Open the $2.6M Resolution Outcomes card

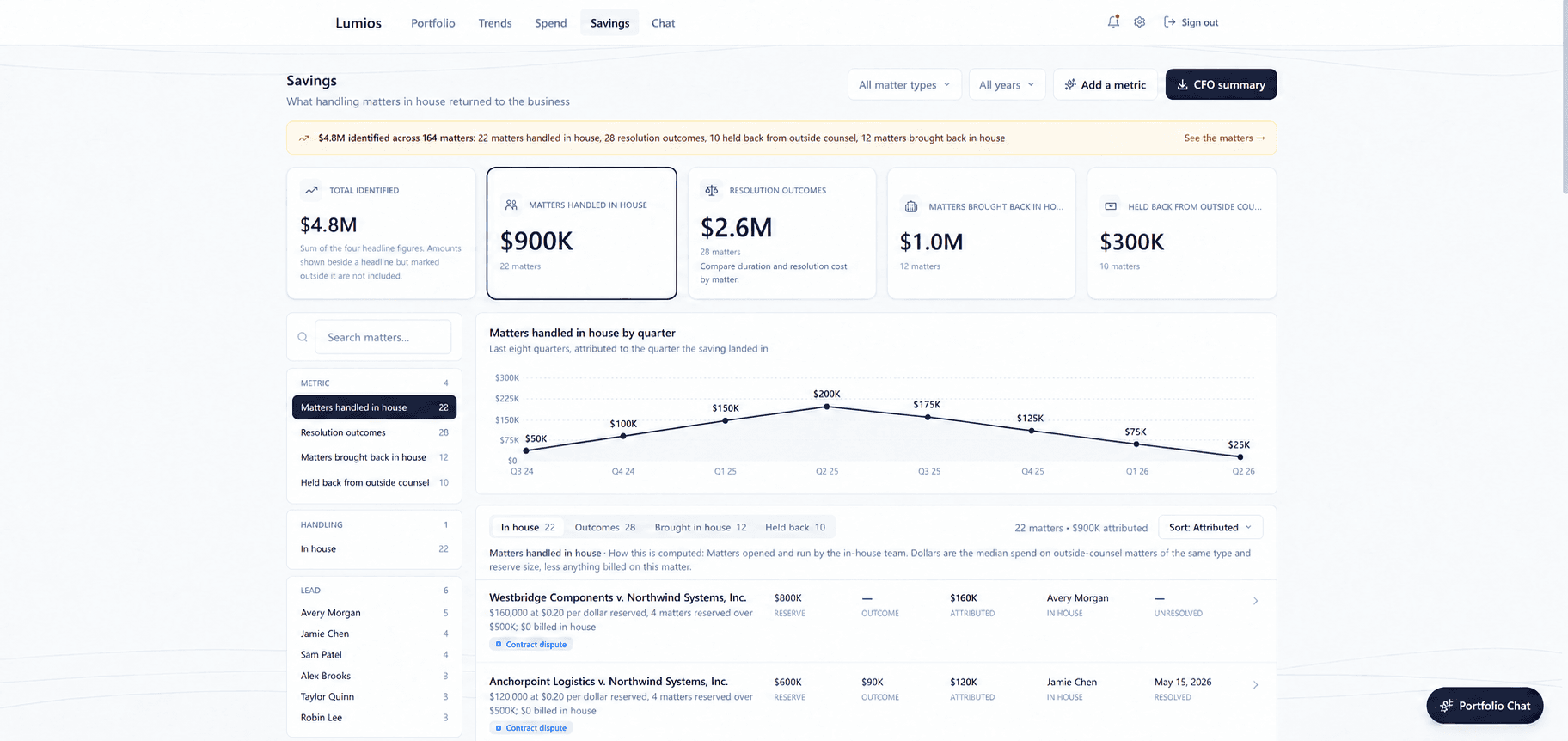(x=781, y=233)
